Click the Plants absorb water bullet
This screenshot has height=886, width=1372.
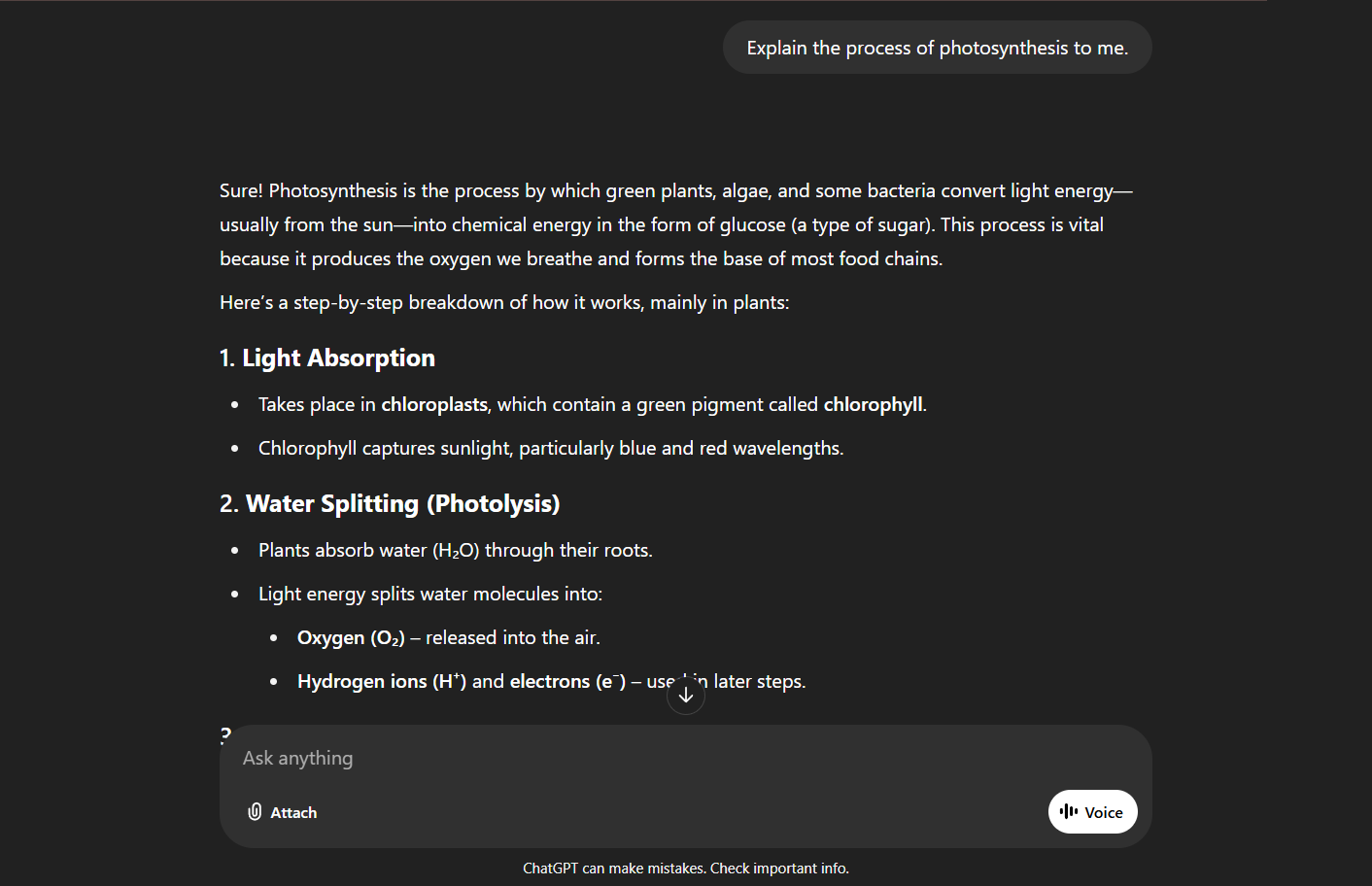click(x=455, y=551)
